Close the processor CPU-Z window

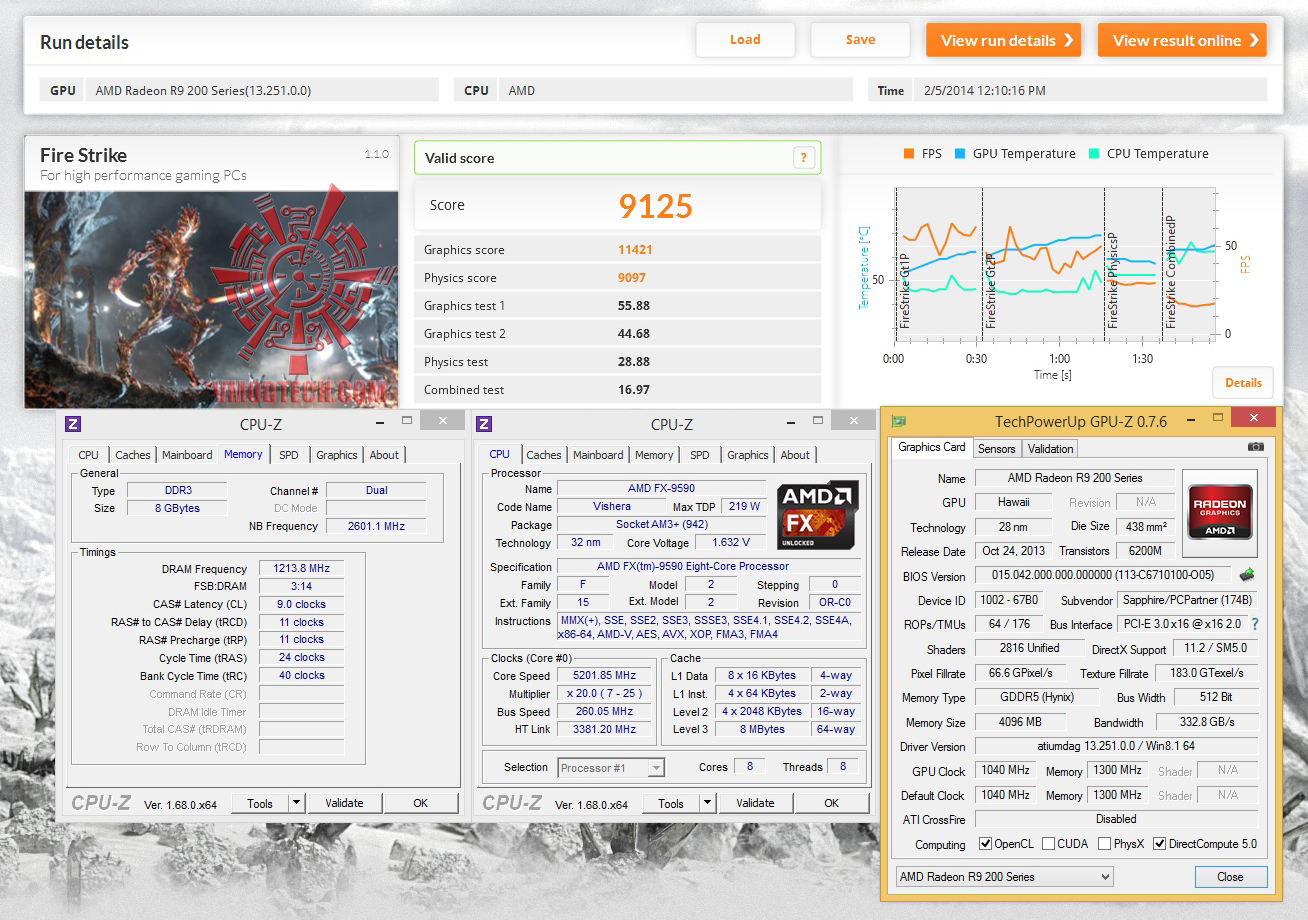[854, 420]
